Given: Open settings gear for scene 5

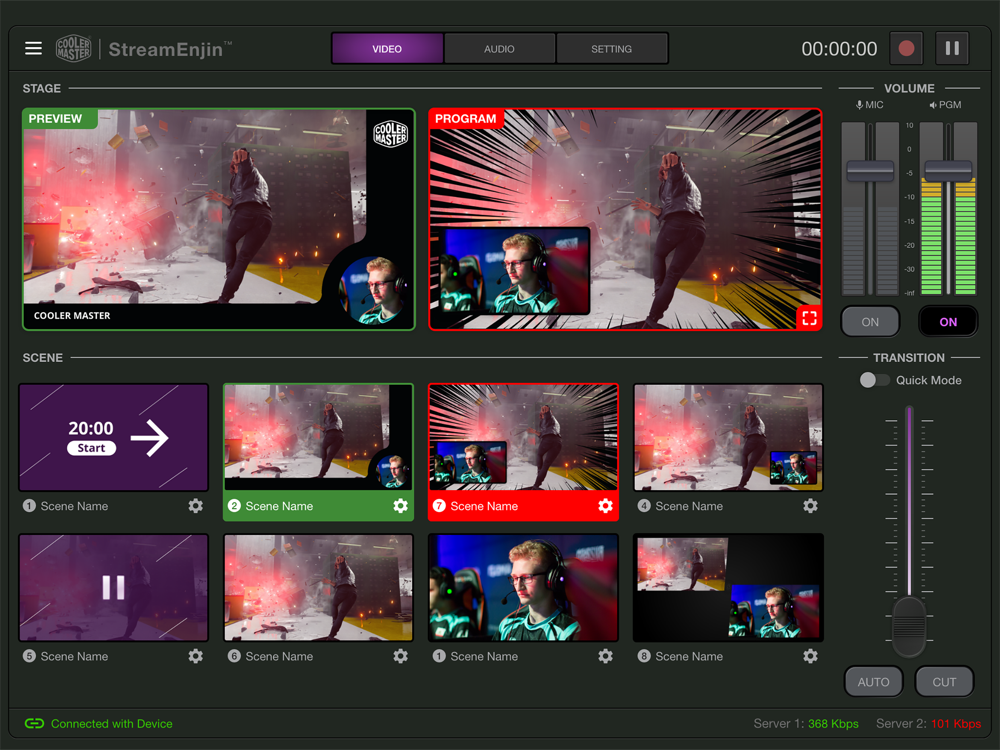Looking at the screenshot, I should (196, 656).
